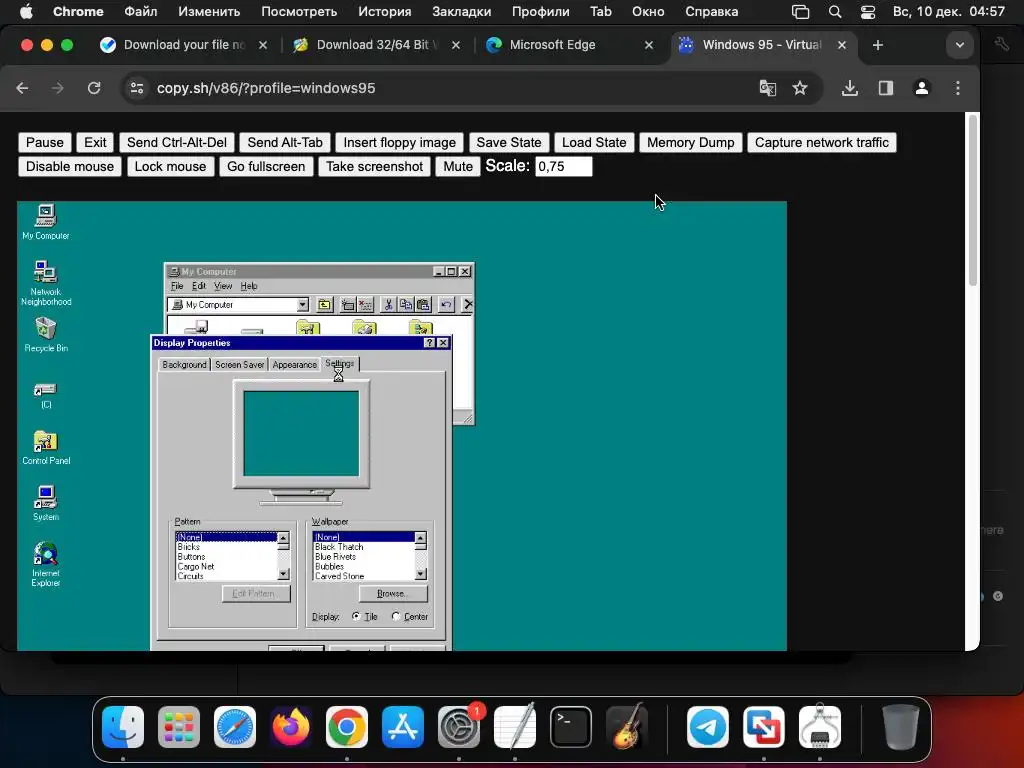Click the browser translate page icon
This screenshot has height=768, width=1024.
tap(768, 88)
